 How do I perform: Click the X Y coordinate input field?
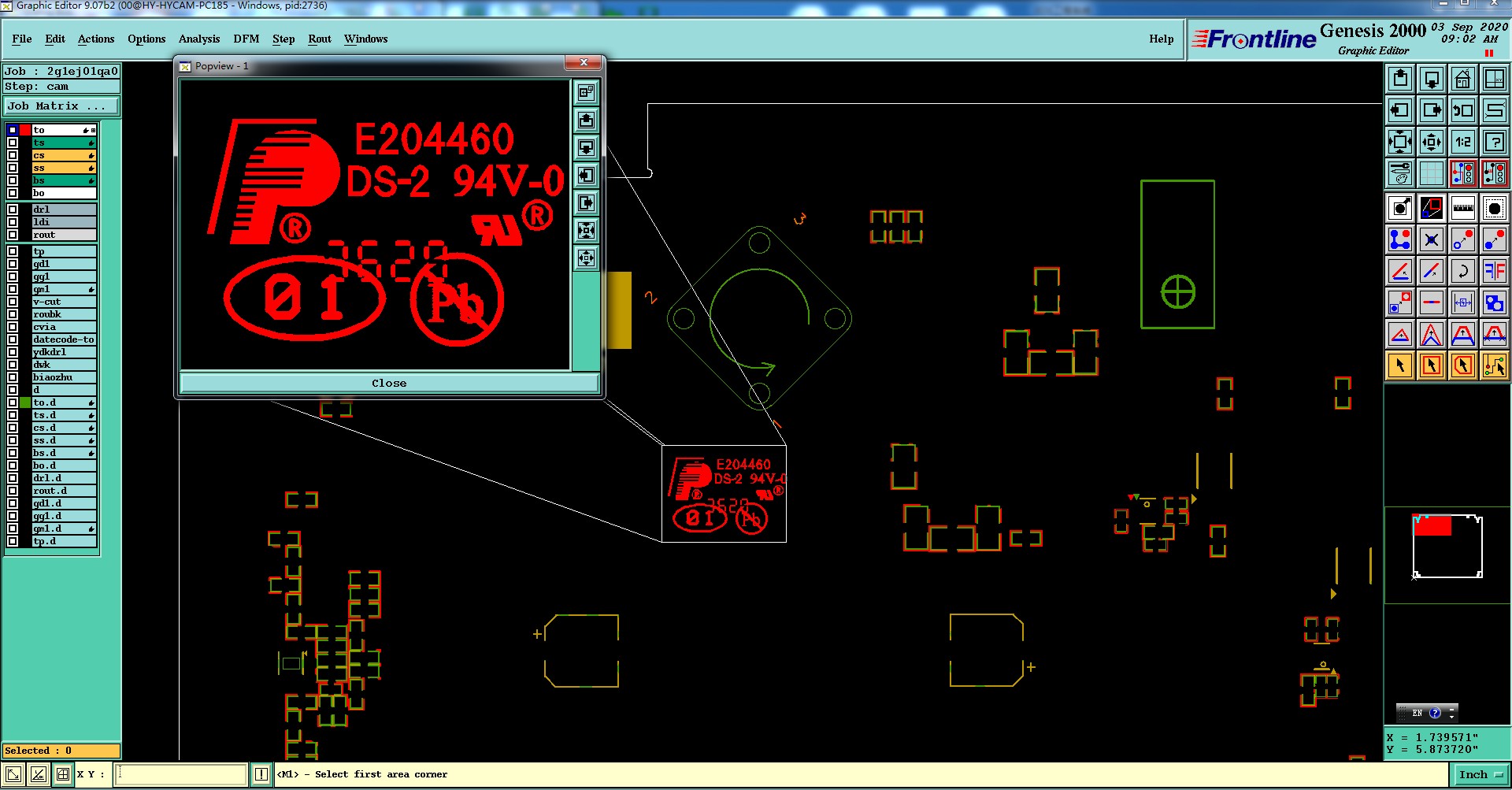click(181, 774)
